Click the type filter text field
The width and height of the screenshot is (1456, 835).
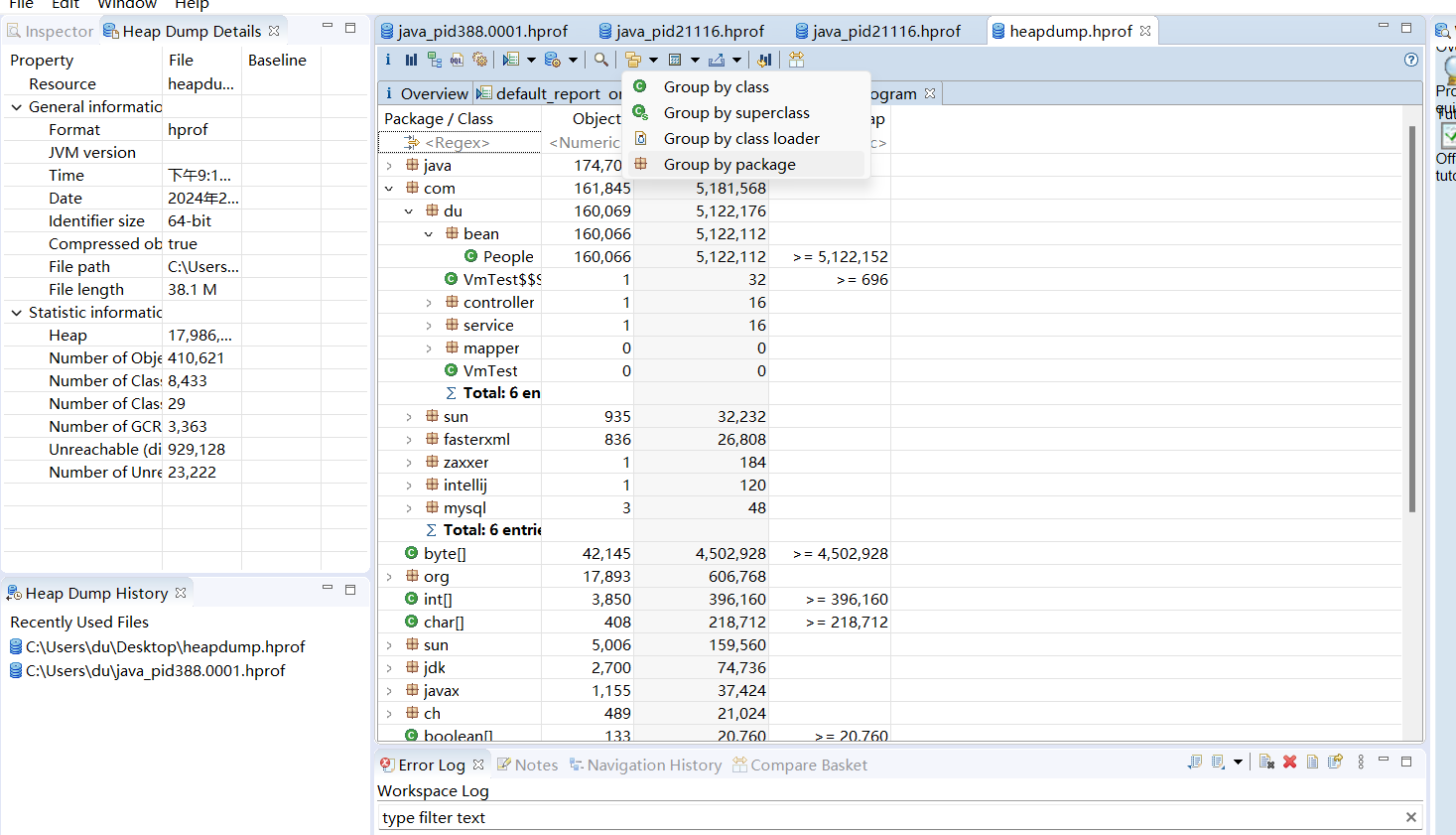coord(695,817)
